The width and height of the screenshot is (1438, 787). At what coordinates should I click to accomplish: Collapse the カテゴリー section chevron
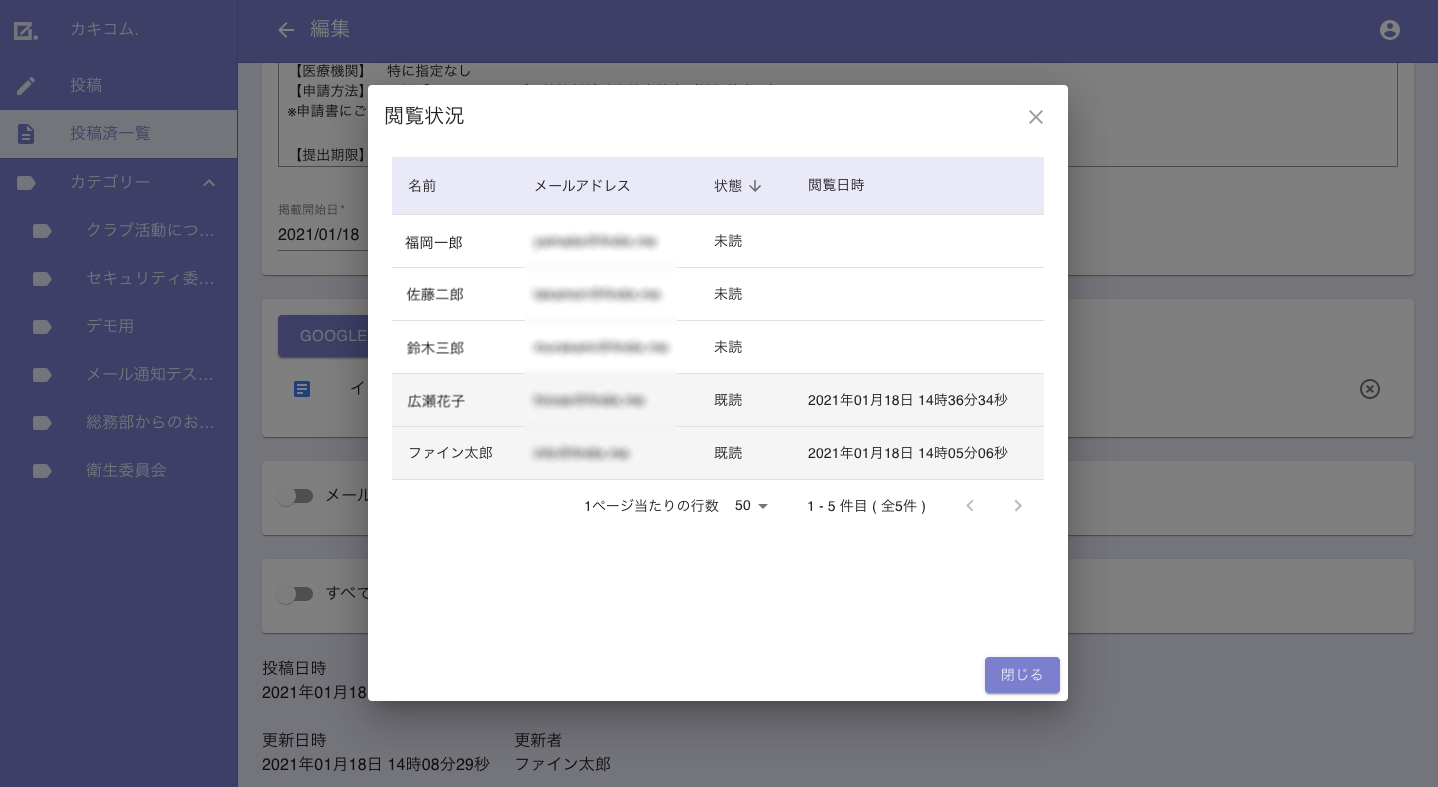tap(209, 182)
